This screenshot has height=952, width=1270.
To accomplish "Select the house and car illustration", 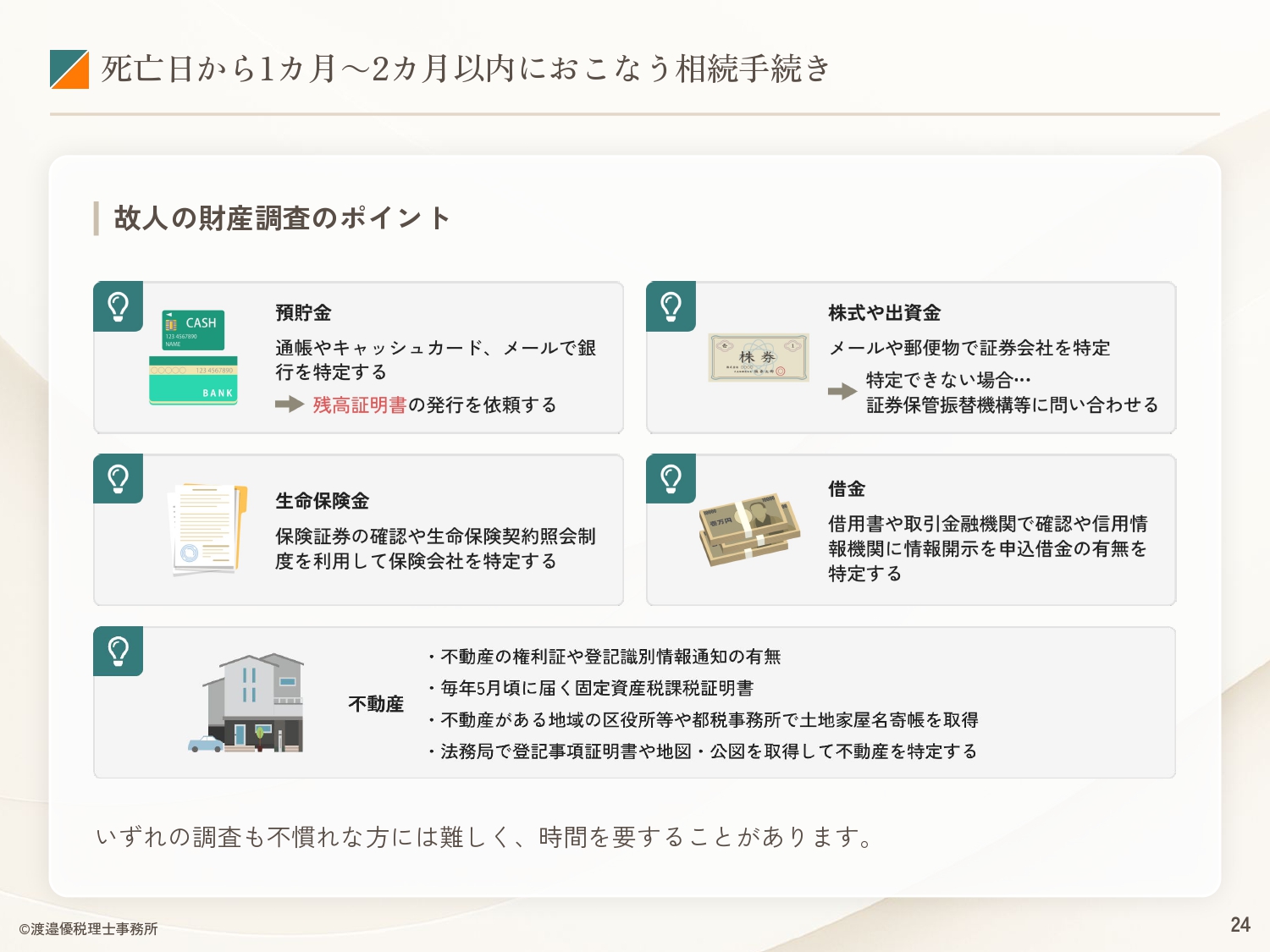I will coord(247,703).
